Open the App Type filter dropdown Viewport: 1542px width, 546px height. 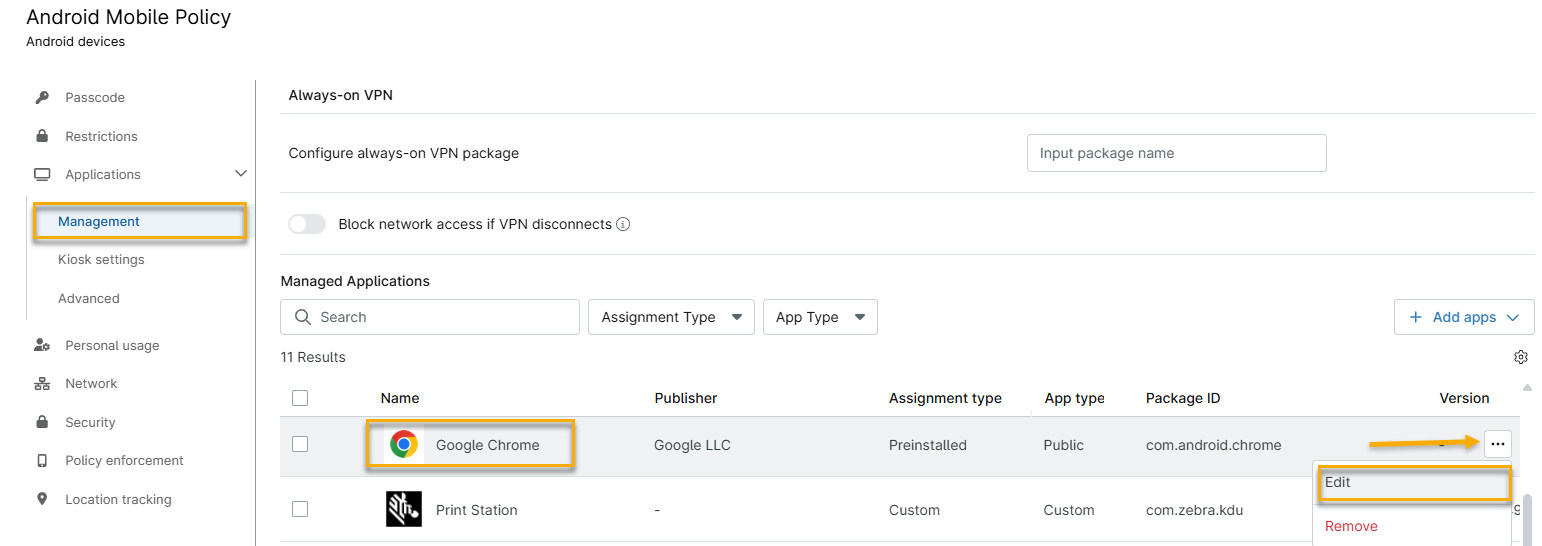tap(820, 317)
